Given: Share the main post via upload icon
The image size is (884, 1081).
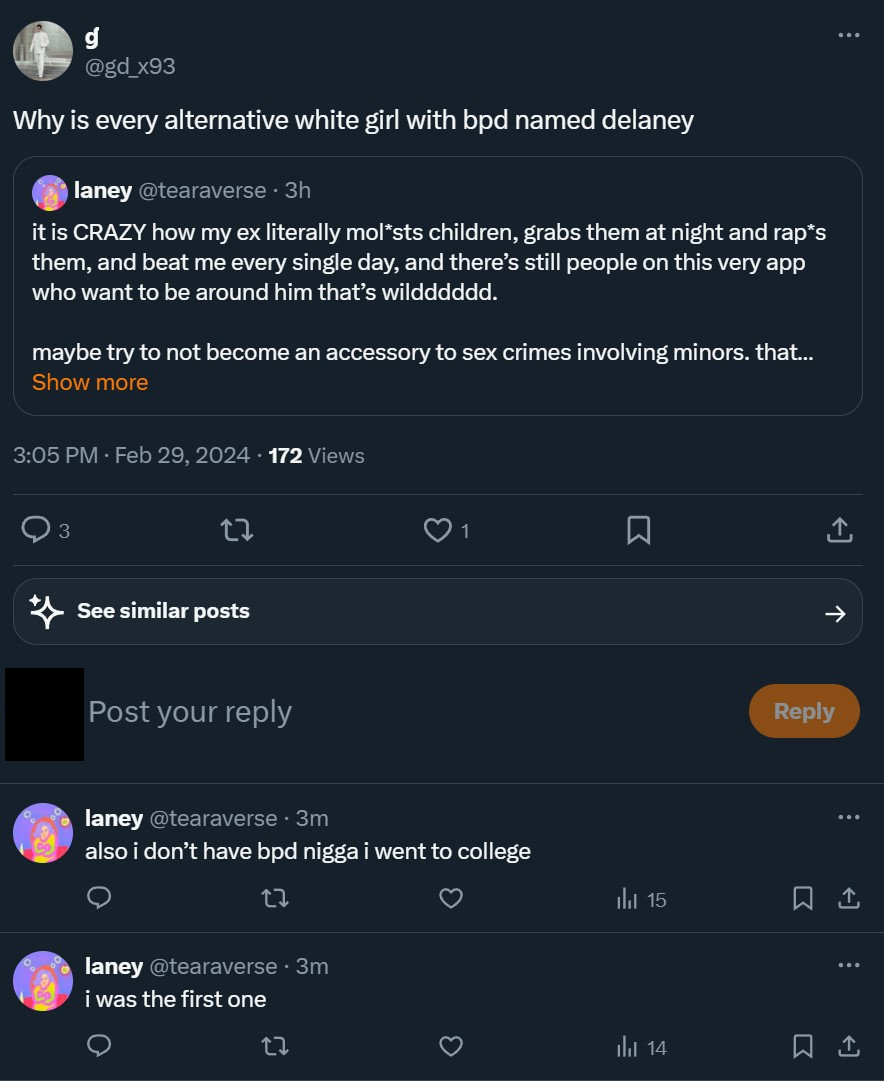Looking at the screenshot, I should (x=840, y=530).
